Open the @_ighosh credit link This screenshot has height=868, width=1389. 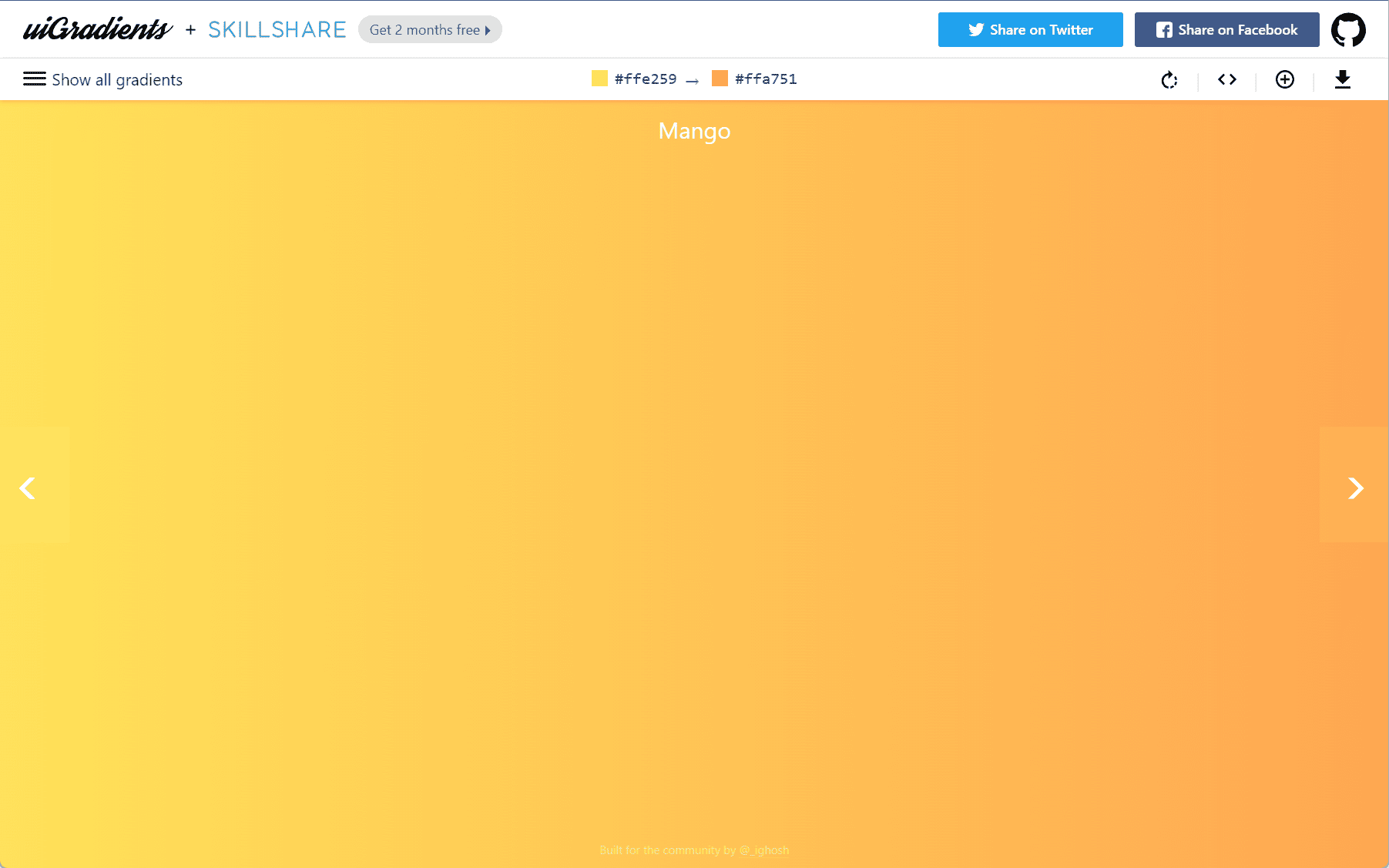[765, 850]
